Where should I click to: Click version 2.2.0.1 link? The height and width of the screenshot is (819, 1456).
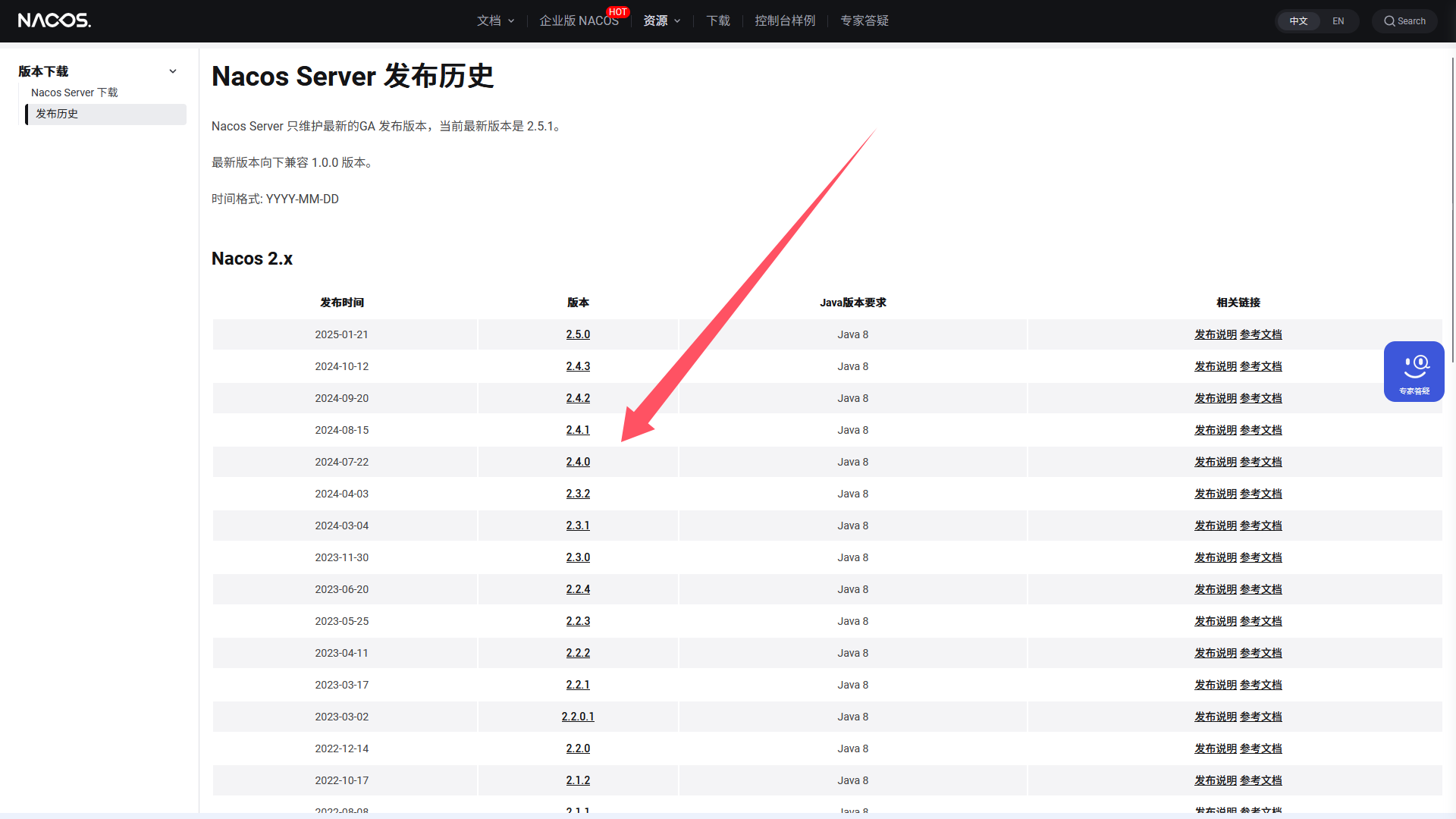578,717
